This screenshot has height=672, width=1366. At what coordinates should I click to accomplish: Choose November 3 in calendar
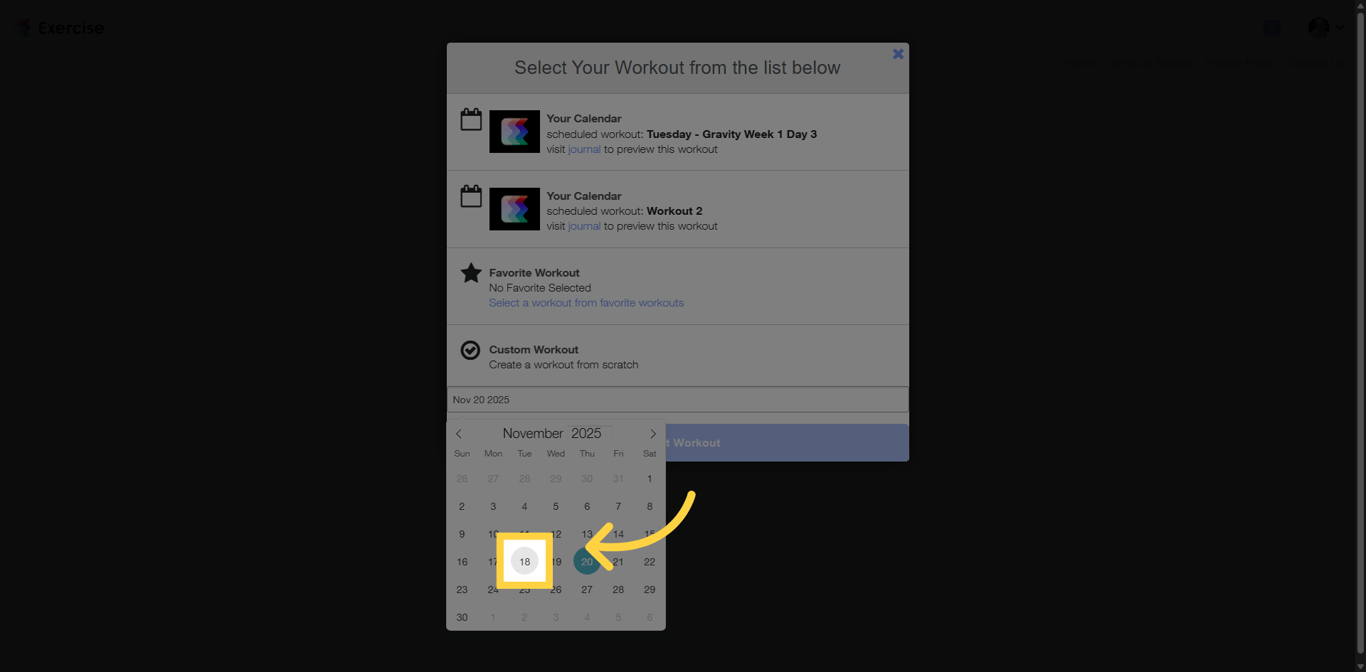pos(493,507)
